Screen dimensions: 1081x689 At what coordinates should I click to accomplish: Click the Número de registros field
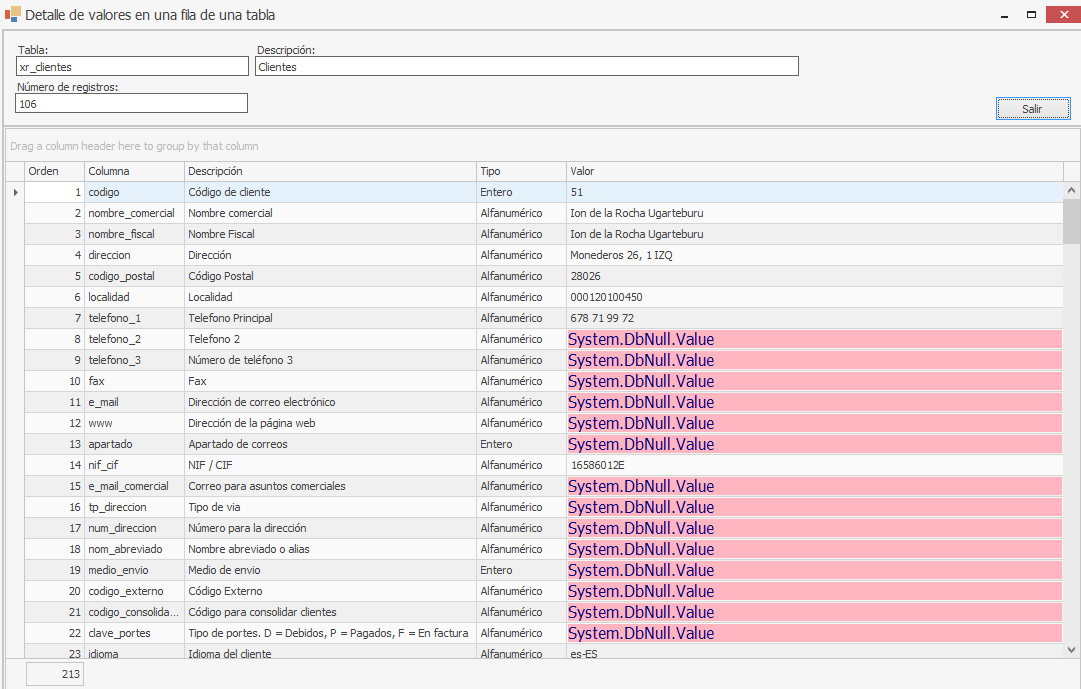(x=131, y=104)
